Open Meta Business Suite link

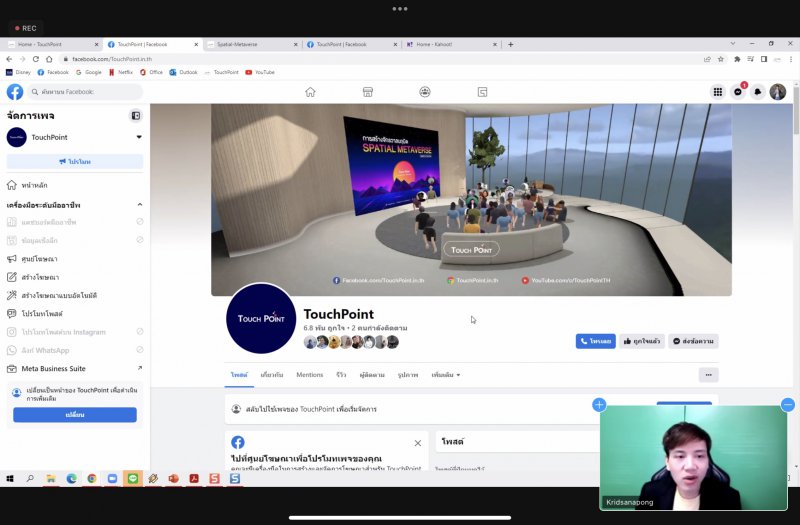coord(75,368)
